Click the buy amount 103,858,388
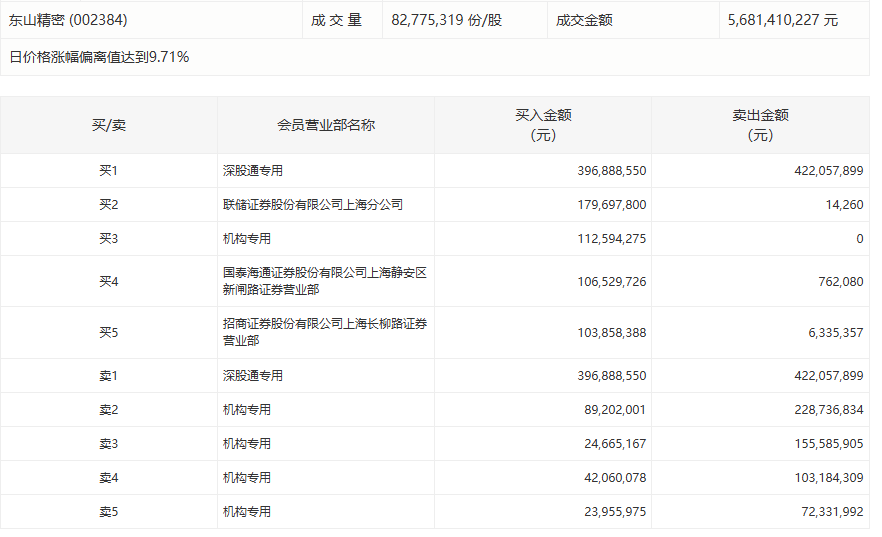The height and width of the screenshot is (537, 882). pyautogui.click(x=612, y=333)
